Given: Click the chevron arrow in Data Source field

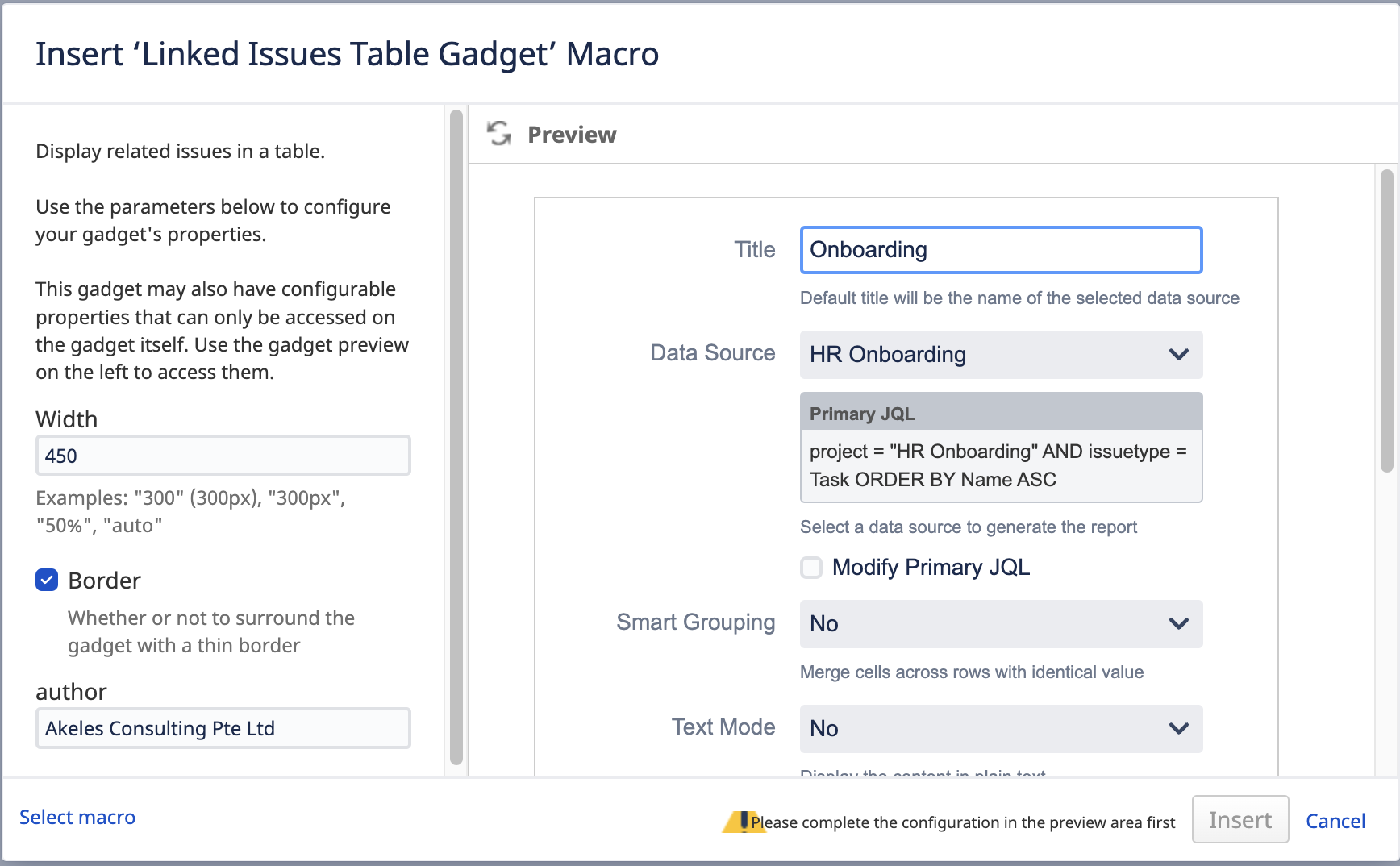Looking at the screenshot, I should 1178,355.
